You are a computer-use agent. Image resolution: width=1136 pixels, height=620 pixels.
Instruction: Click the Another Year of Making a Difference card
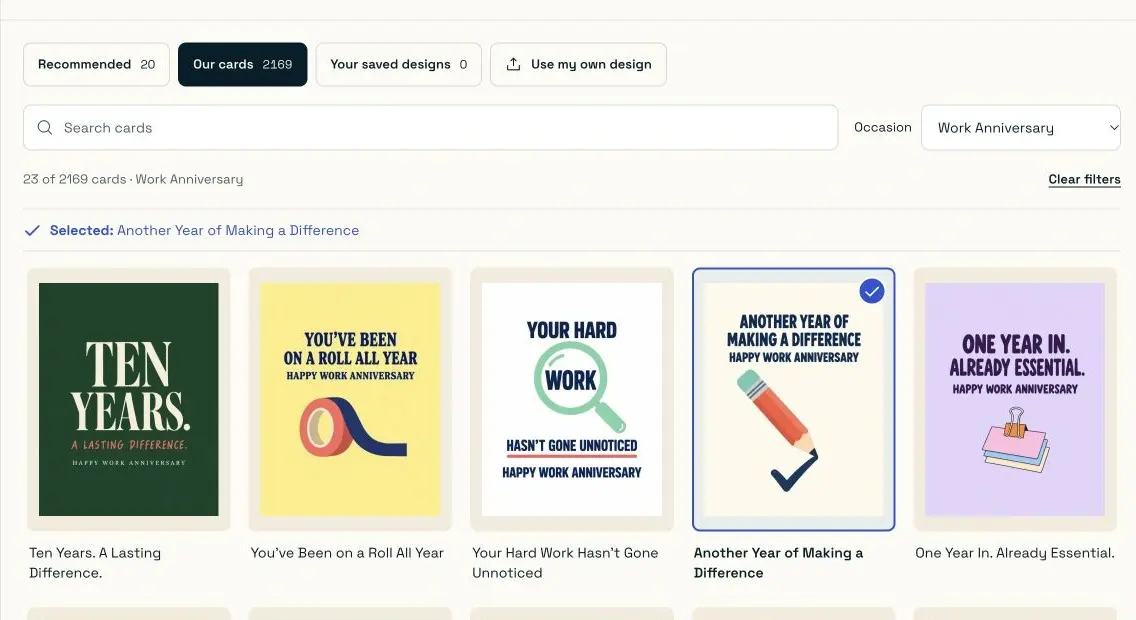click(x=793, y=399)
